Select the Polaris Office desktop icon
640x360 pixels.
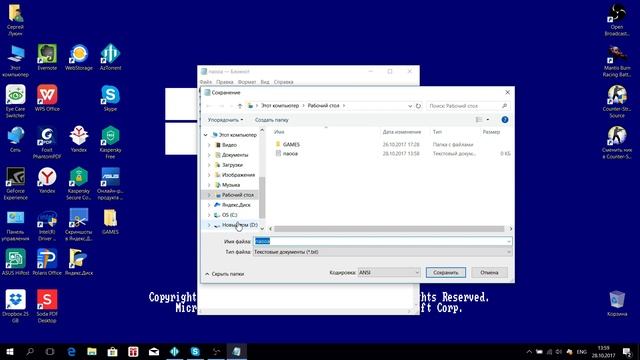point(47,262)
